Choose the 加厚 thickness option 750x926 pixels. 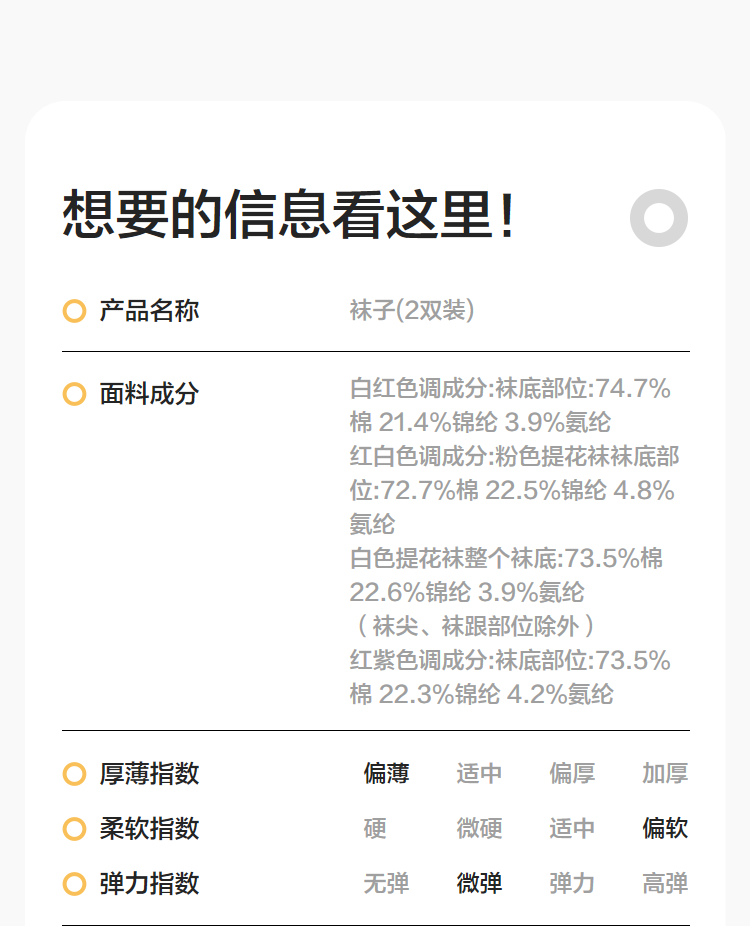point(665,774)
